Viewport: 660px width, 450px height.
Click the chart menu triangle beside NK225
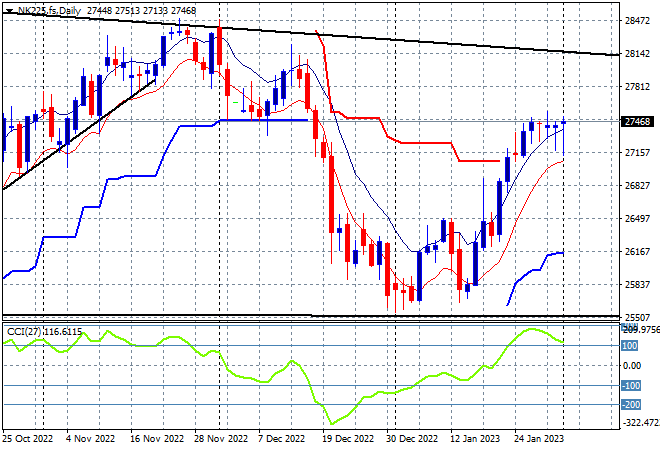point(9,11)
